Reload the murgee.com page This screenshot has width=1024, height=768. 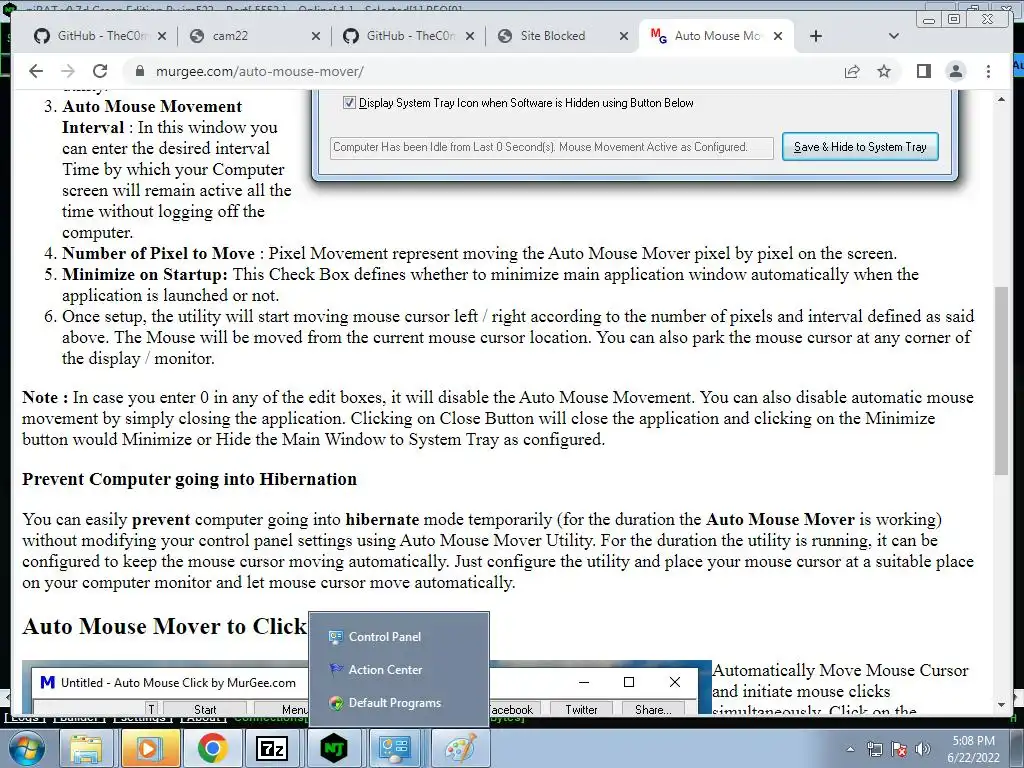click(100, 71)
